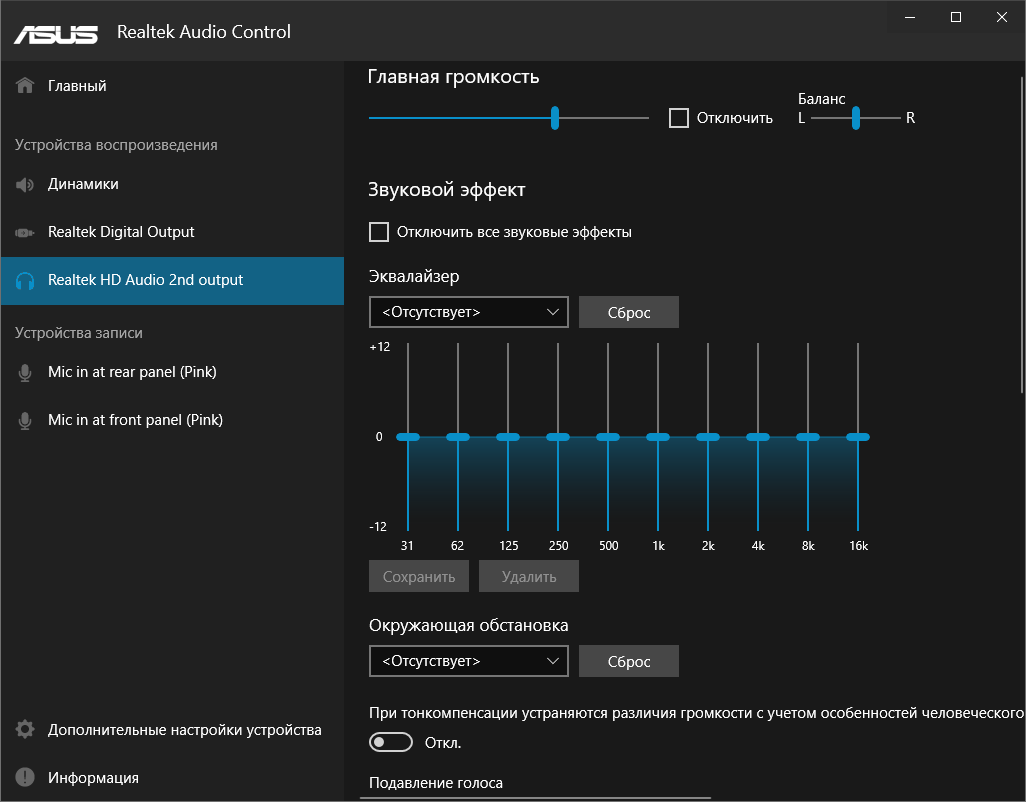Open Mic in at rear panel (Pink)

click(x=132, y=372)
